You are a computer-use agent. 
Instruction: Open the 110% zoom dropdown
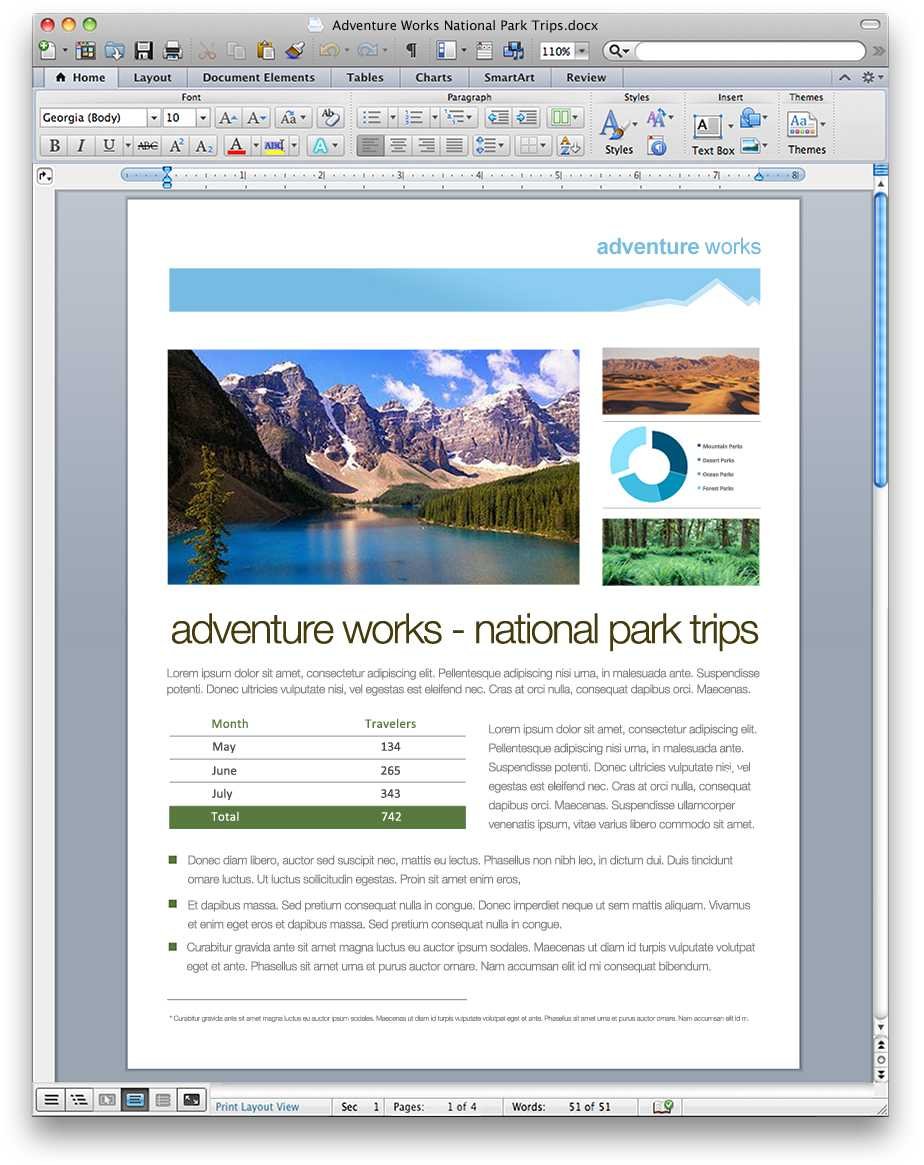[582, 51]
